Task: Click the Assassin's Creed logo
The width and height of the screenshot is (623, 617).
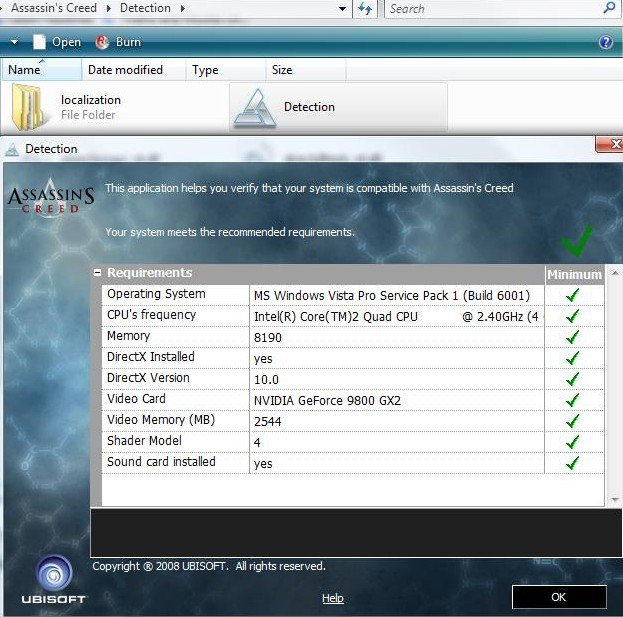Action: [51, 197]
